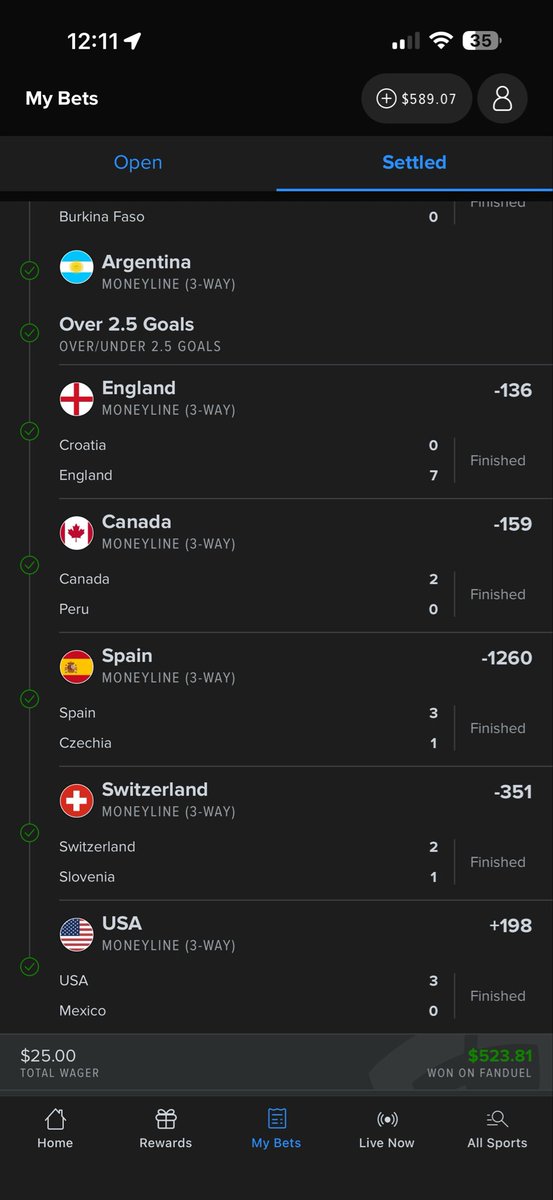Switch to the Open bets tab

(138, 163)
